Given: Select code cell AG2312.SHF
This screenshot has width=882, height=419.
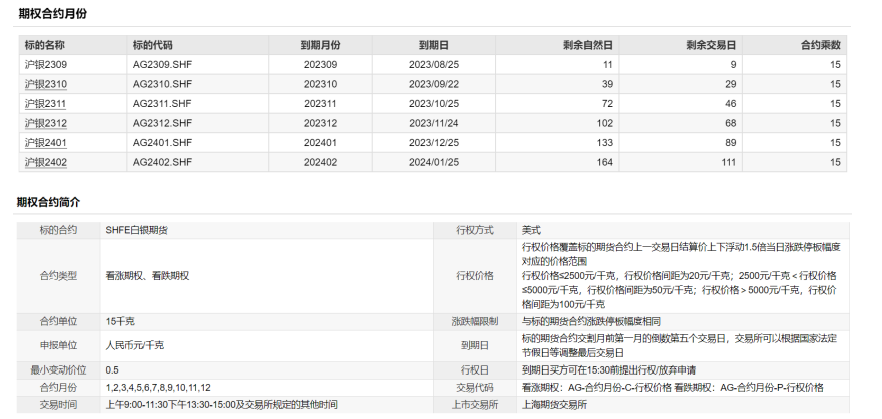Looking at the screenshot, I should click(162, 123).
